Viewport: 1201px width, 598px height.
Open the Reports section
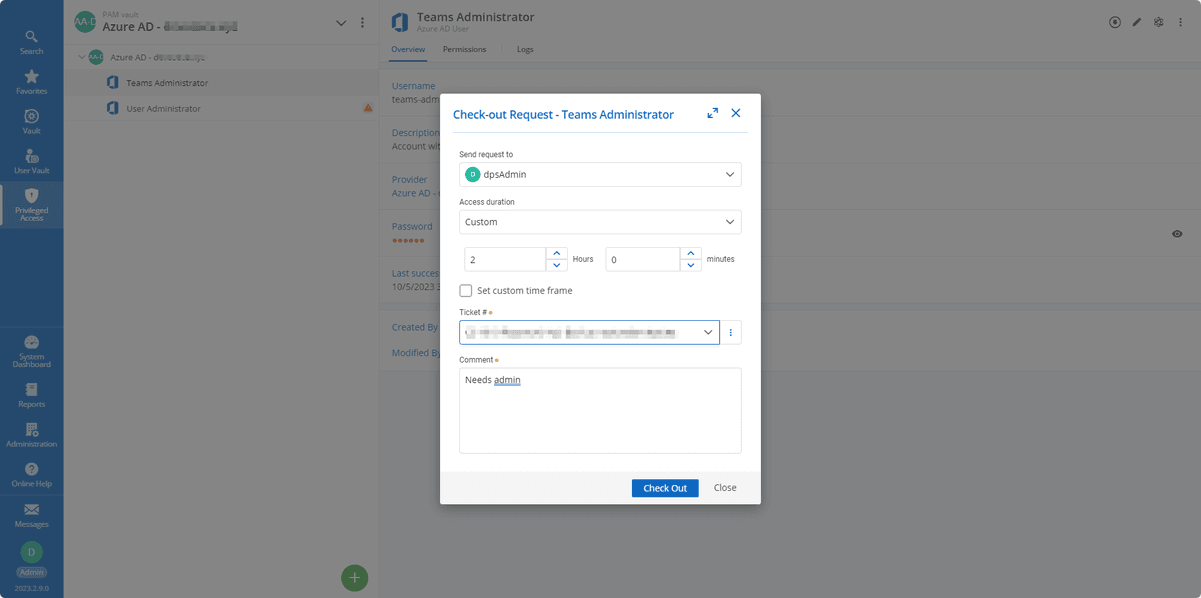[31, 396]
